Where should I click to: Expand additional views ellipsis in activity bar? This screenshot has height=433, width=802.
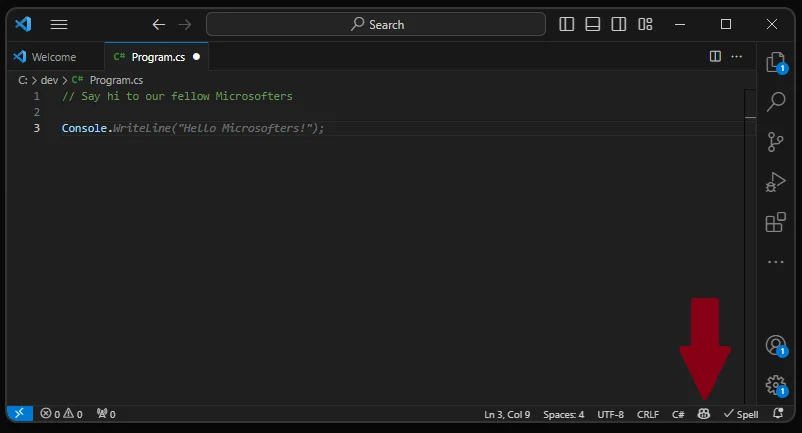[x=775, y=262]
